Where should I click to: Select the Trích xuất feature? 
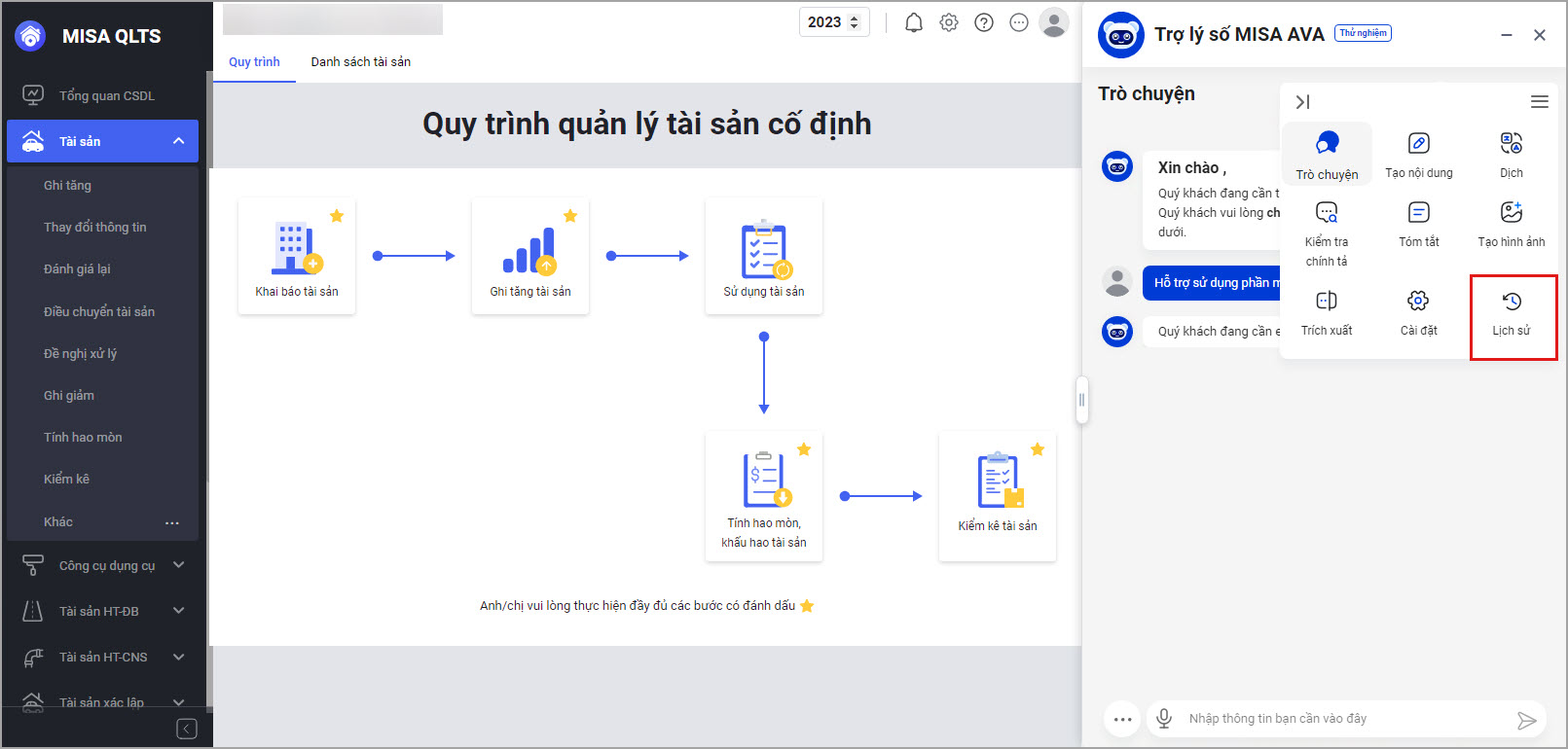point(1327,313)
